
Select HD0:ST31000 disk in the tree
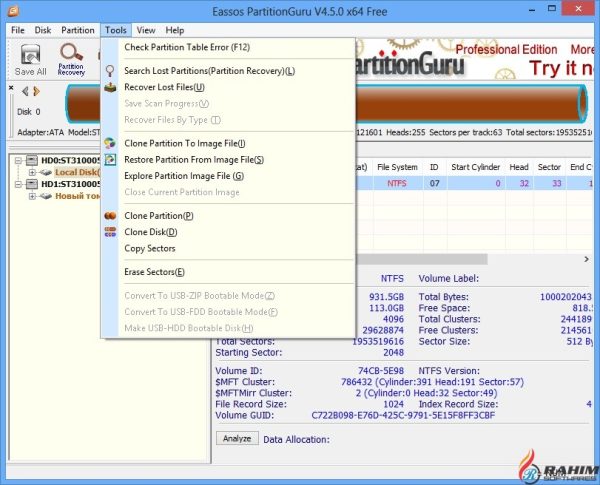[x=70, y=160]
